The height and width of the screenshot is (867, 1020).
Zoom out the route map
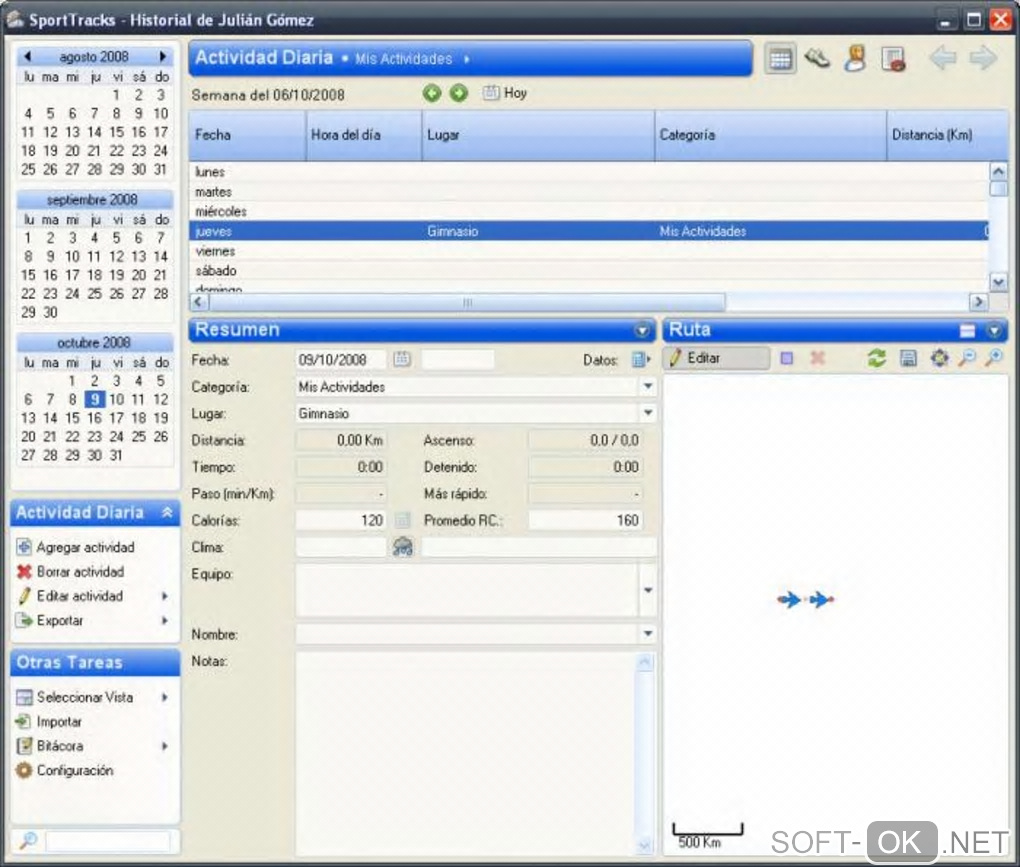coord(967,358)
